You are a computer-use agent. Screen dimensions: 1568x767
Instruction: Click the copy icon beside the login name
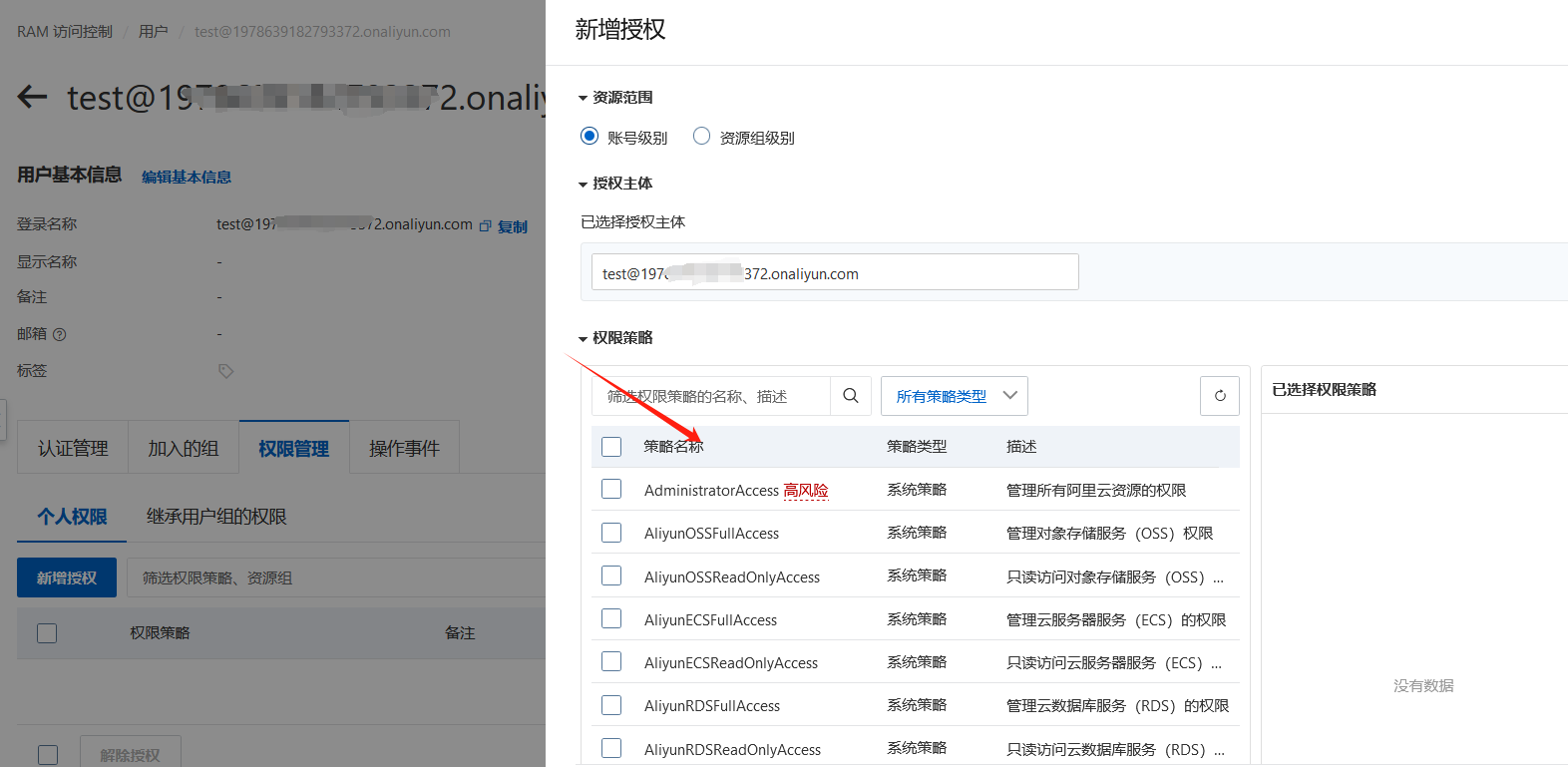[485, 226]
